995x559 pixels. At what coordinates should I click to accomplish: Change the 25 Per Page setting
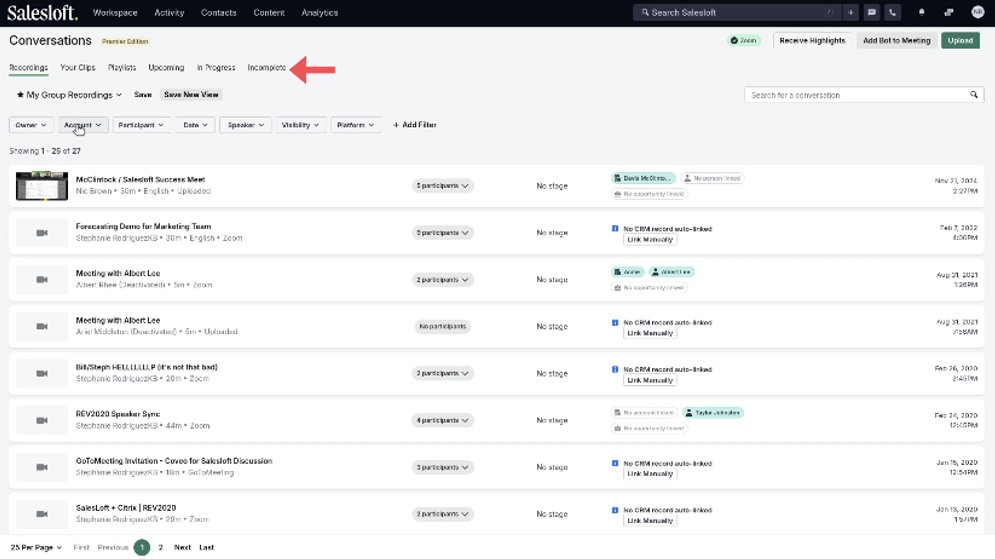(x=36, y=548)
